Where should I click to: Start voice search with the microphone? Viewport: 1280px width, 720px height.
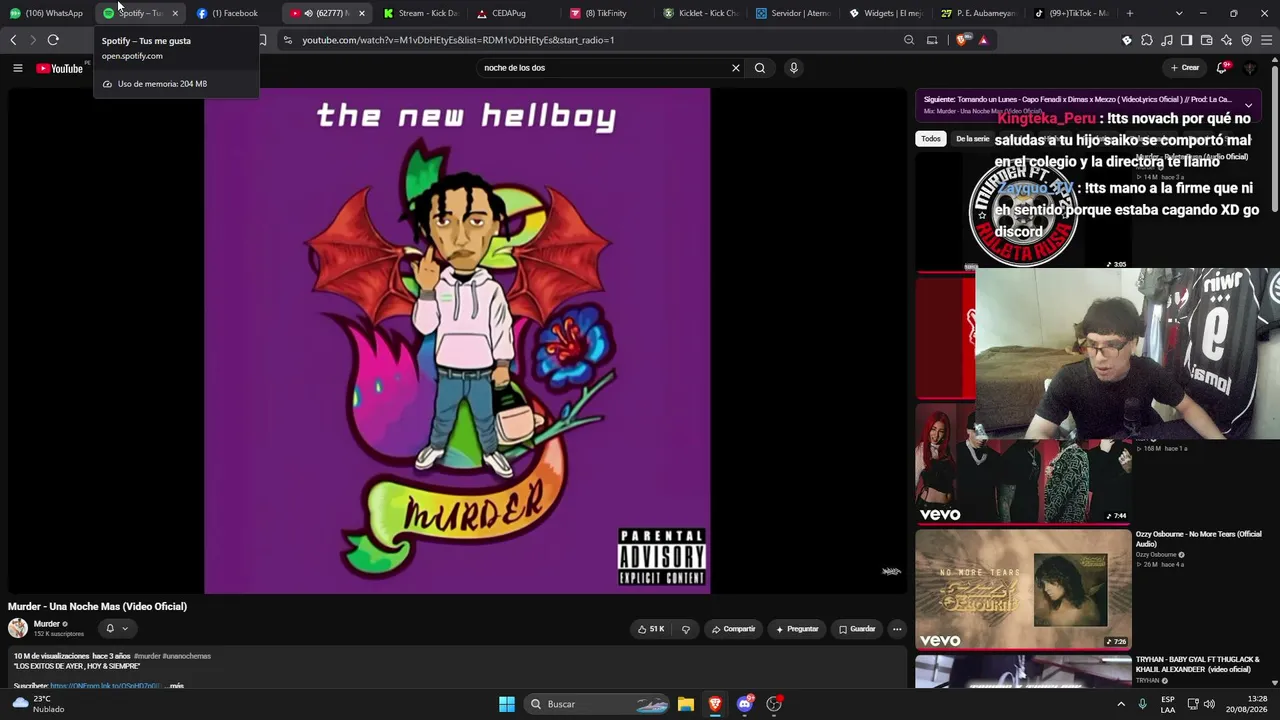pyautogui.click(x=794, y=68)
